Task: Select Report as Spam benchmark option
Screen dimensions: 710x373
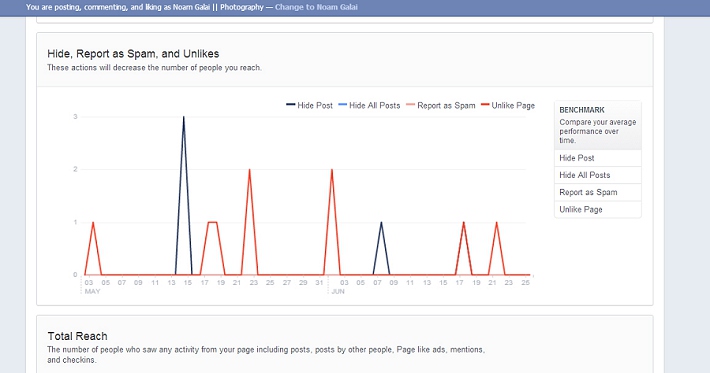Action: (598, 192)
